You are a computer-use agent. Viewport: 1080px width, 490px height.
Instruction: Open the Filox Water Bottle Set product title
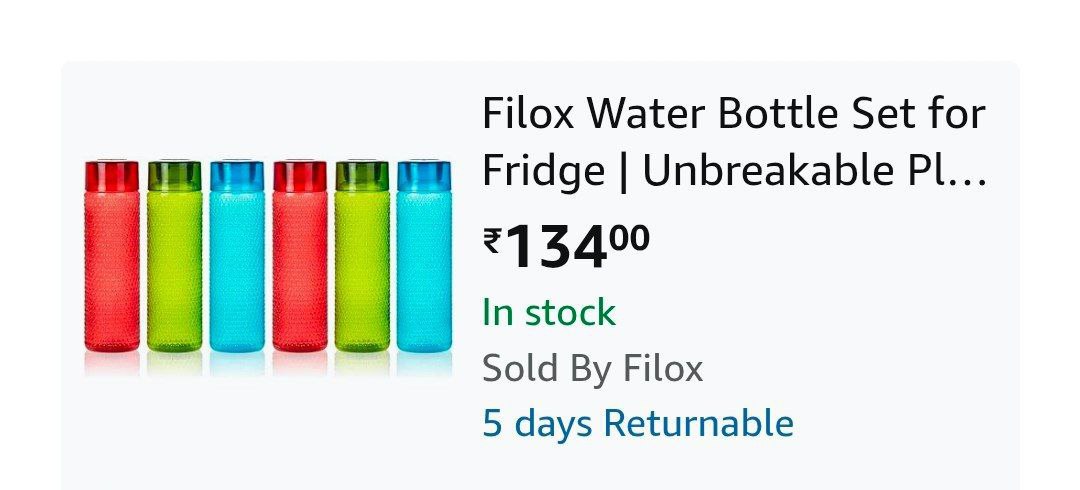[x=734, y=143]
